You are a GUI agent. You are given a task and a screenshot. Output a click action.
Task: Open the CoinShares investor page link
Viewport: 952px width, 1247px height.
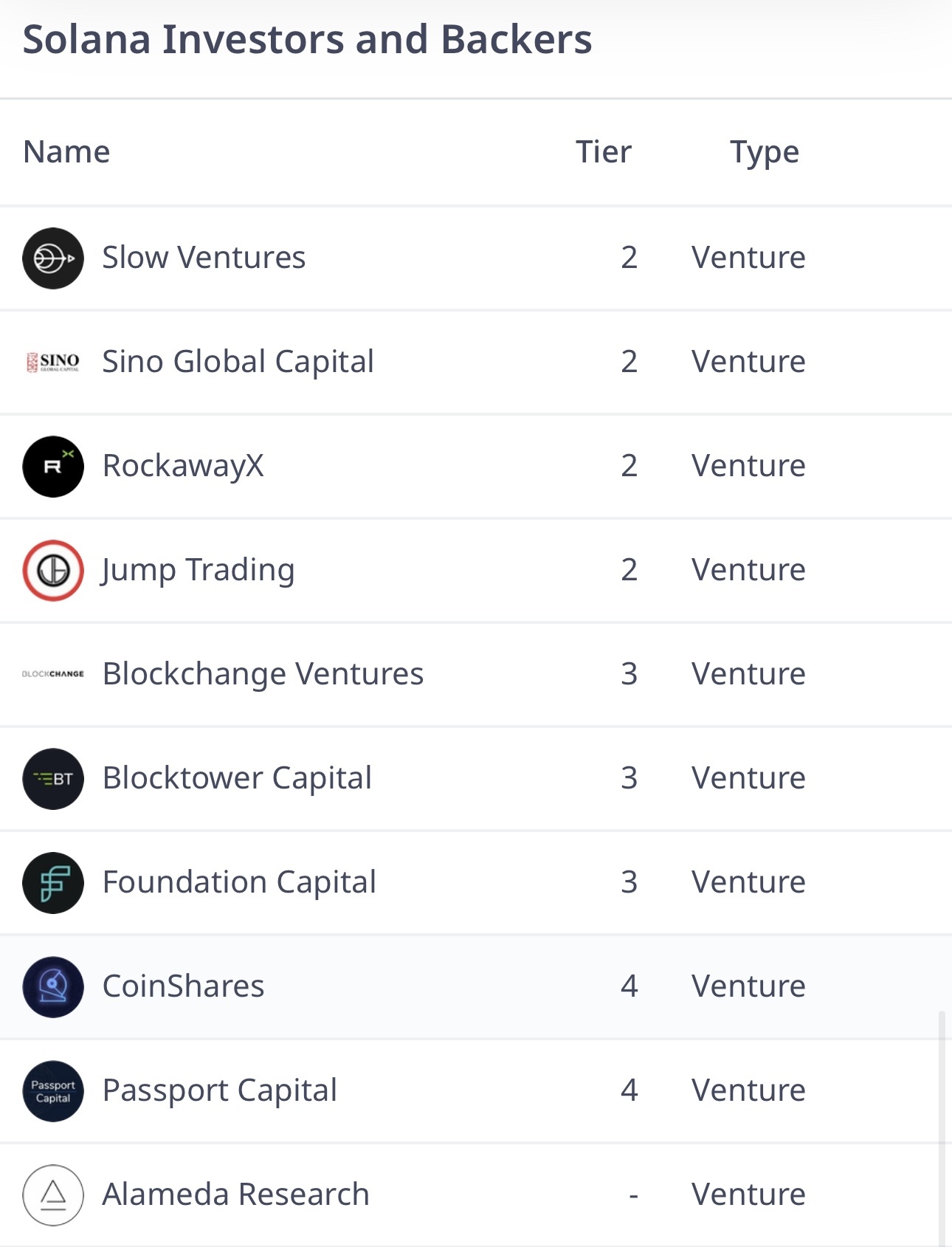coord(183,986)
